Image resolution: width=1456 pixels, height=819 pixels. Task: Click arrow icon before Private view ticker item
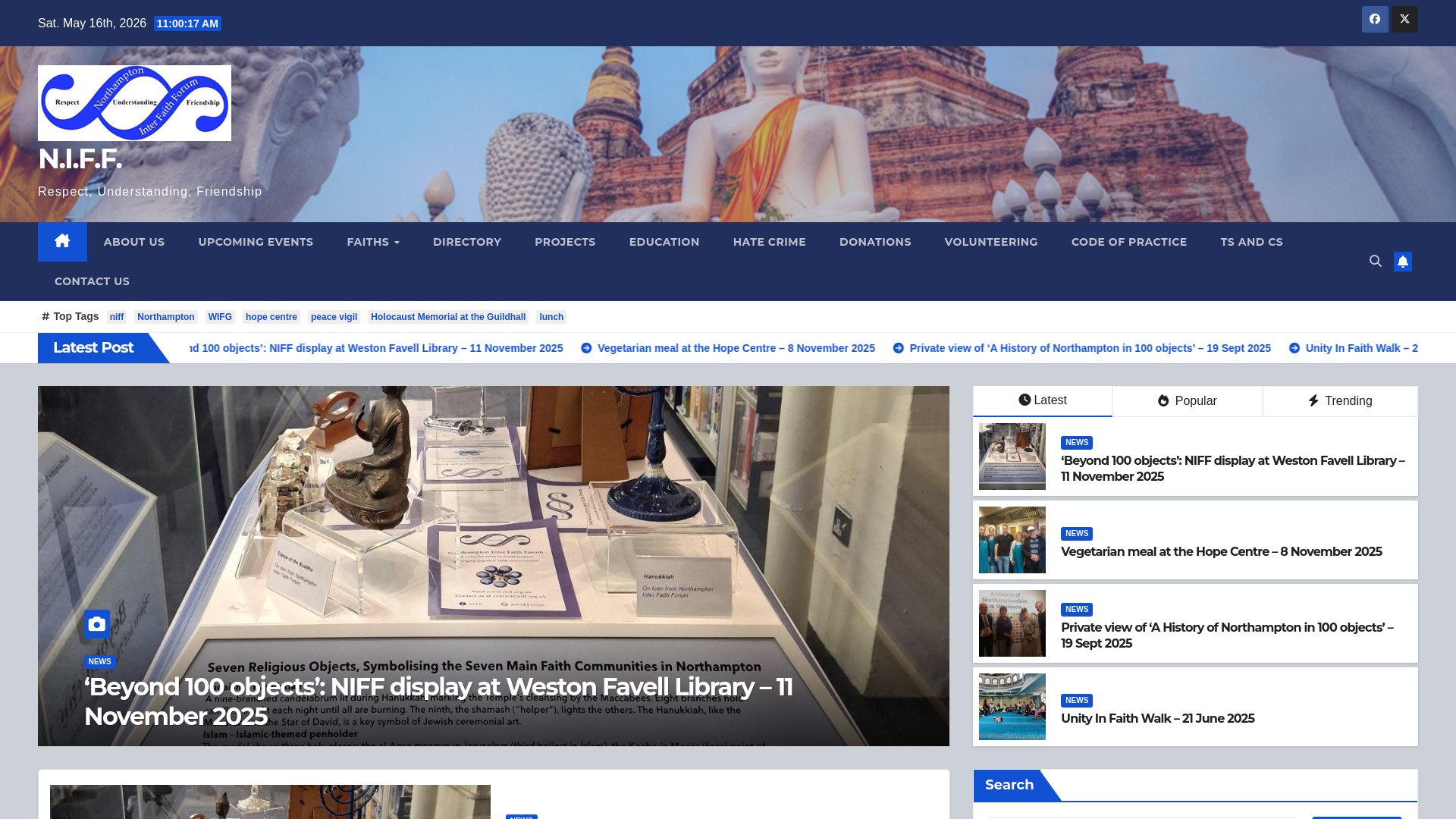[899, 348]
